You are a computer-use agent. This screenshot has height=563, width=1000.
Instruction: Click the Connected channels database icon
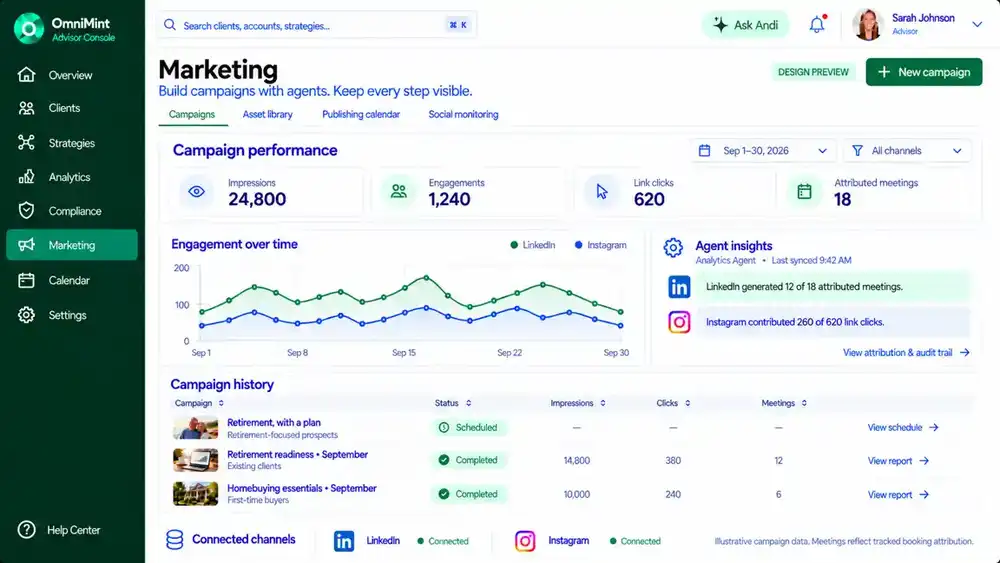(175, 540)
